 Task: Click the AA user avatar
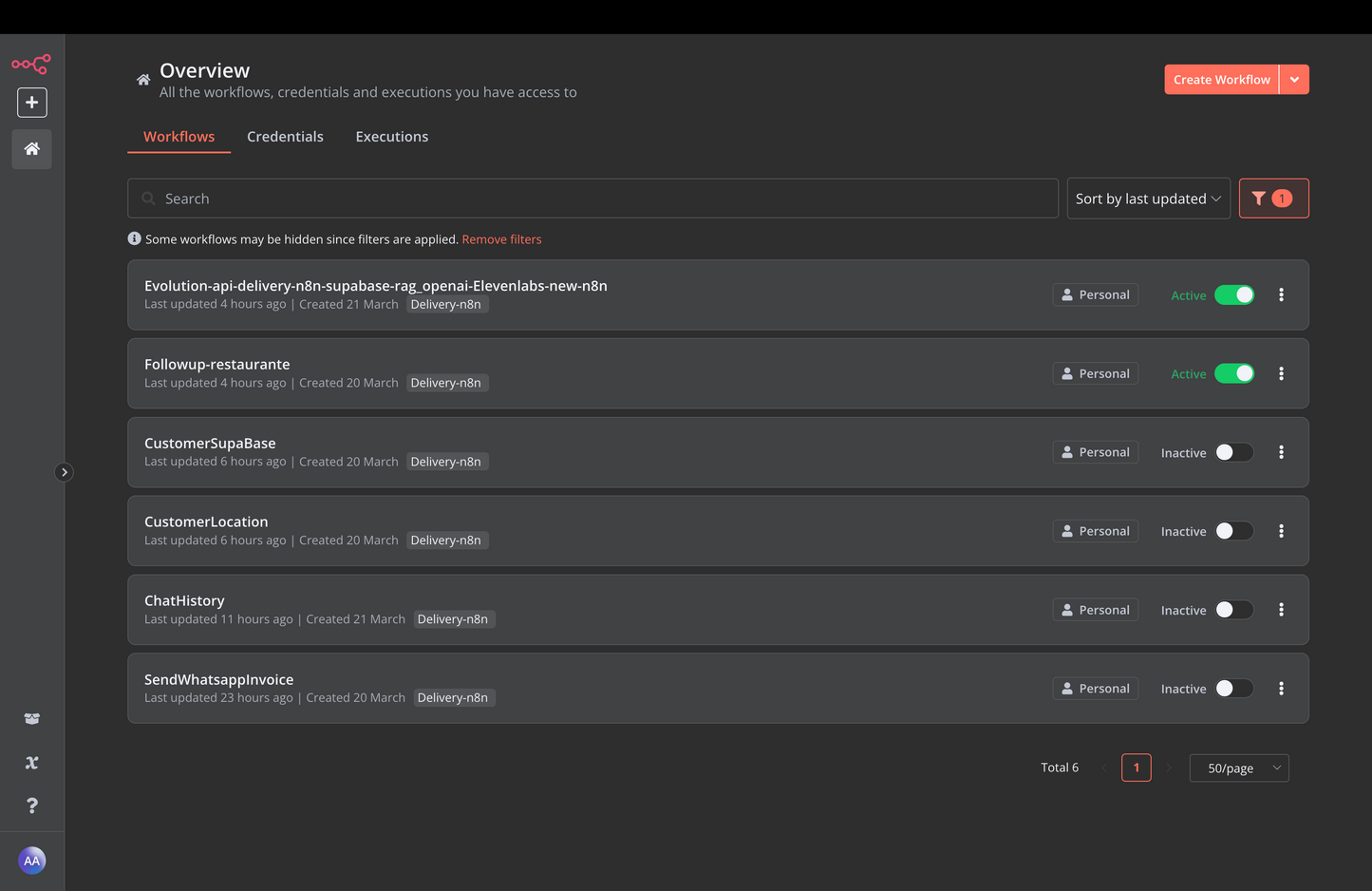click(31, 860)
